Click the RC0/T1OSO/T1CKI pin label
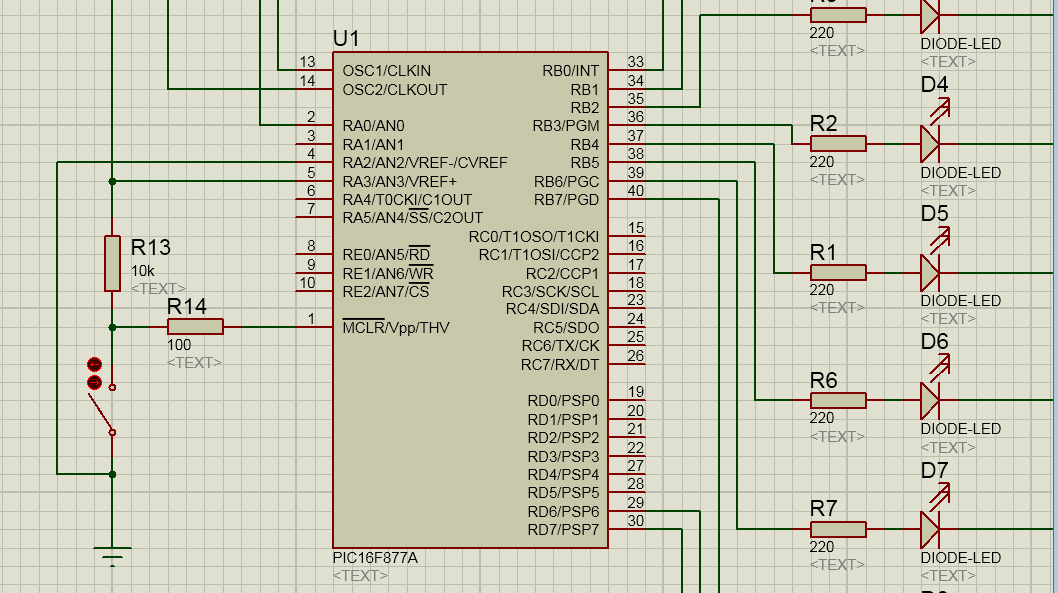This screenshot has height=593, width=1058. click(534, 237)
